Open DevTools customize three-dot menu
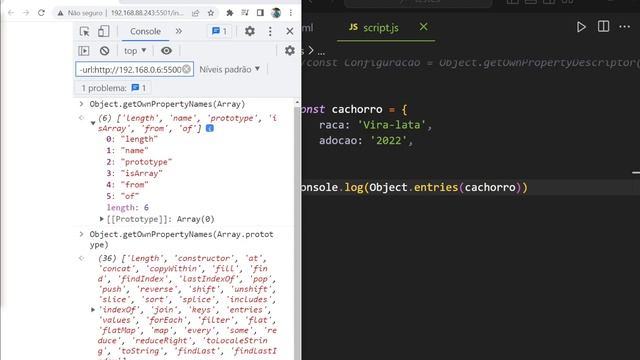This screenshot has height=360, width=640. click(x=270, y=31)
